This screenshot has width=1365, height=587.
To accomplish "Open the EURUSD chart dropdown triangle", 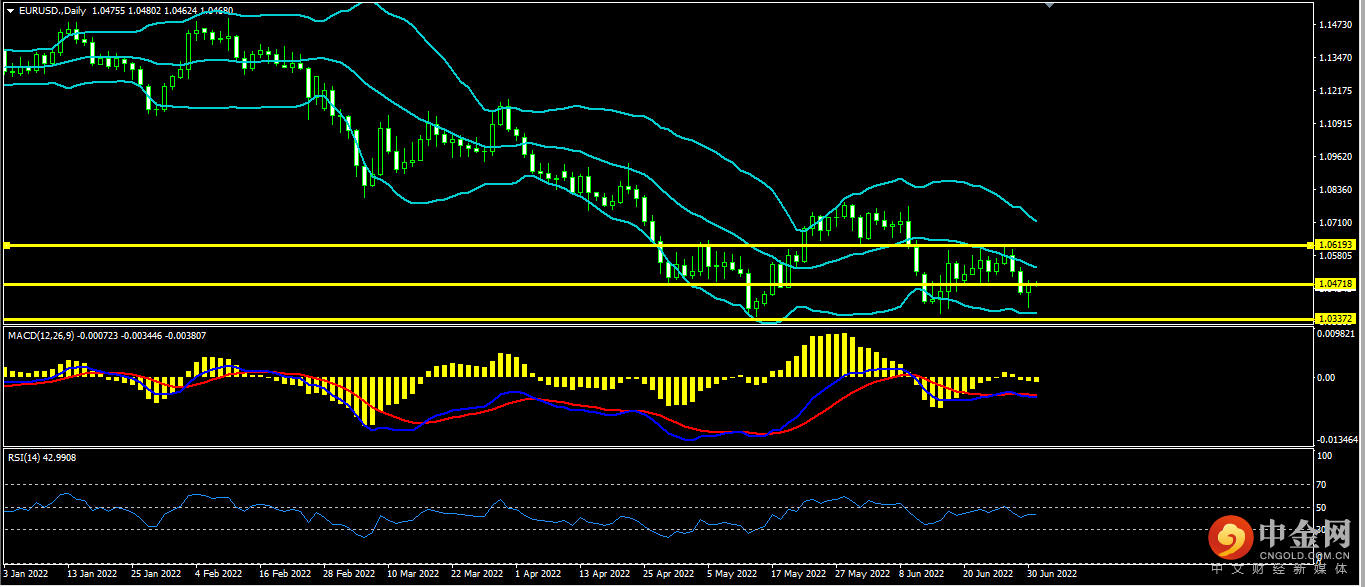I will click(9, 10).
